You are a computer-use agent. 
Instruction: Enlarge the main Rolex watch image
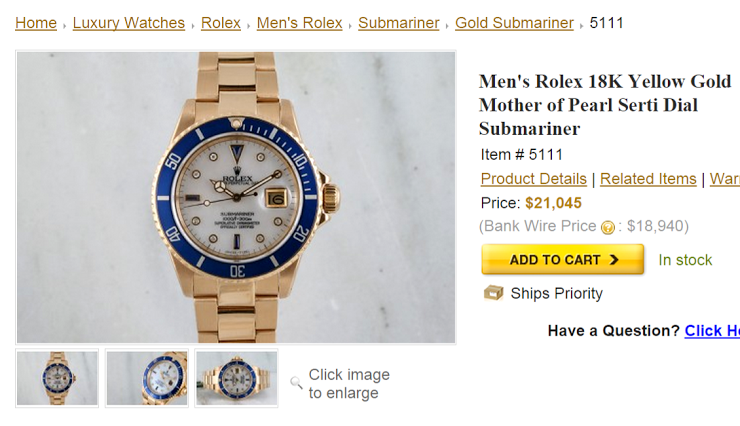(x=236, y=197)
